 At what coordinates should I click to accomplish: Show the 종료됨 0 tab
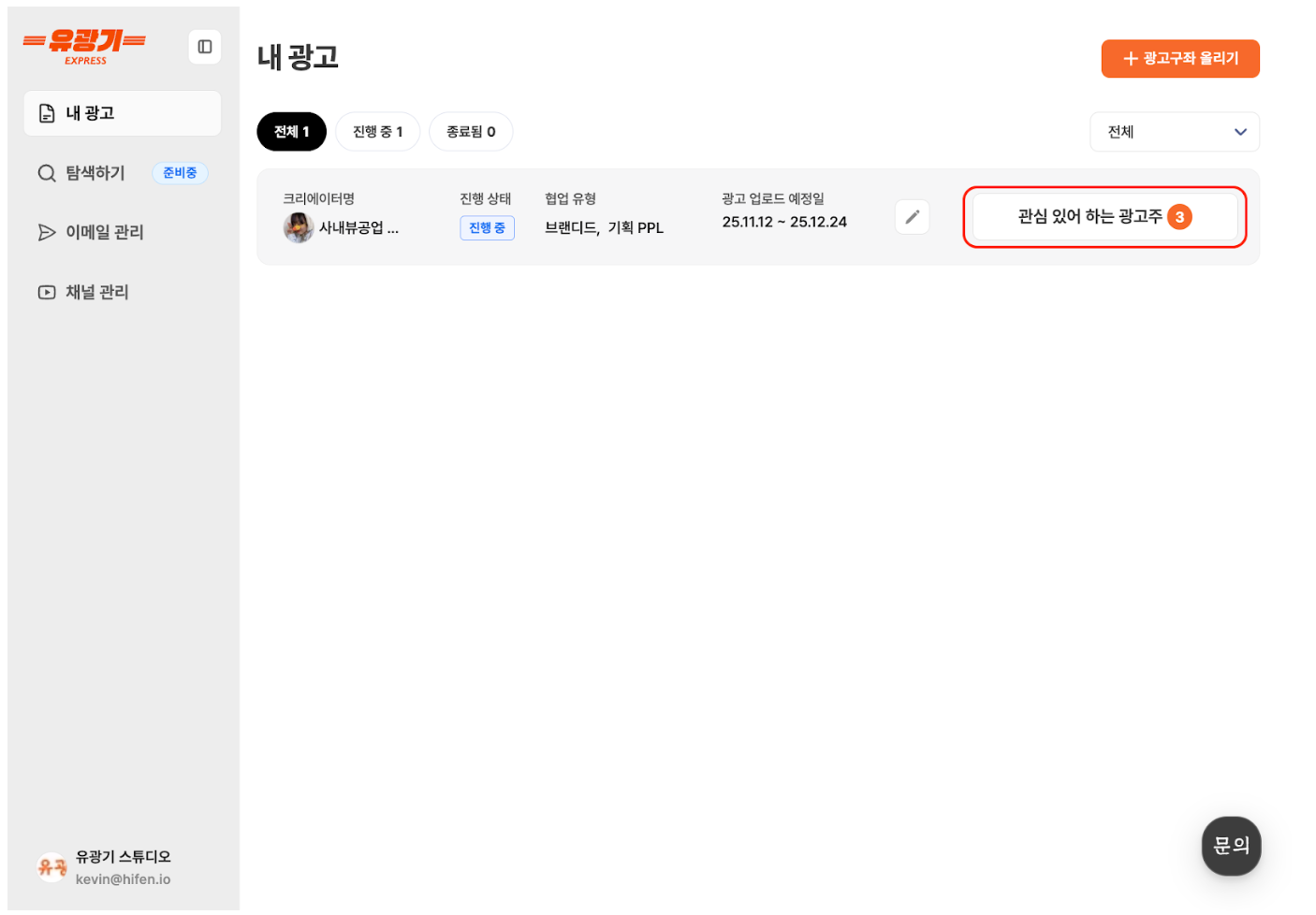470,132
